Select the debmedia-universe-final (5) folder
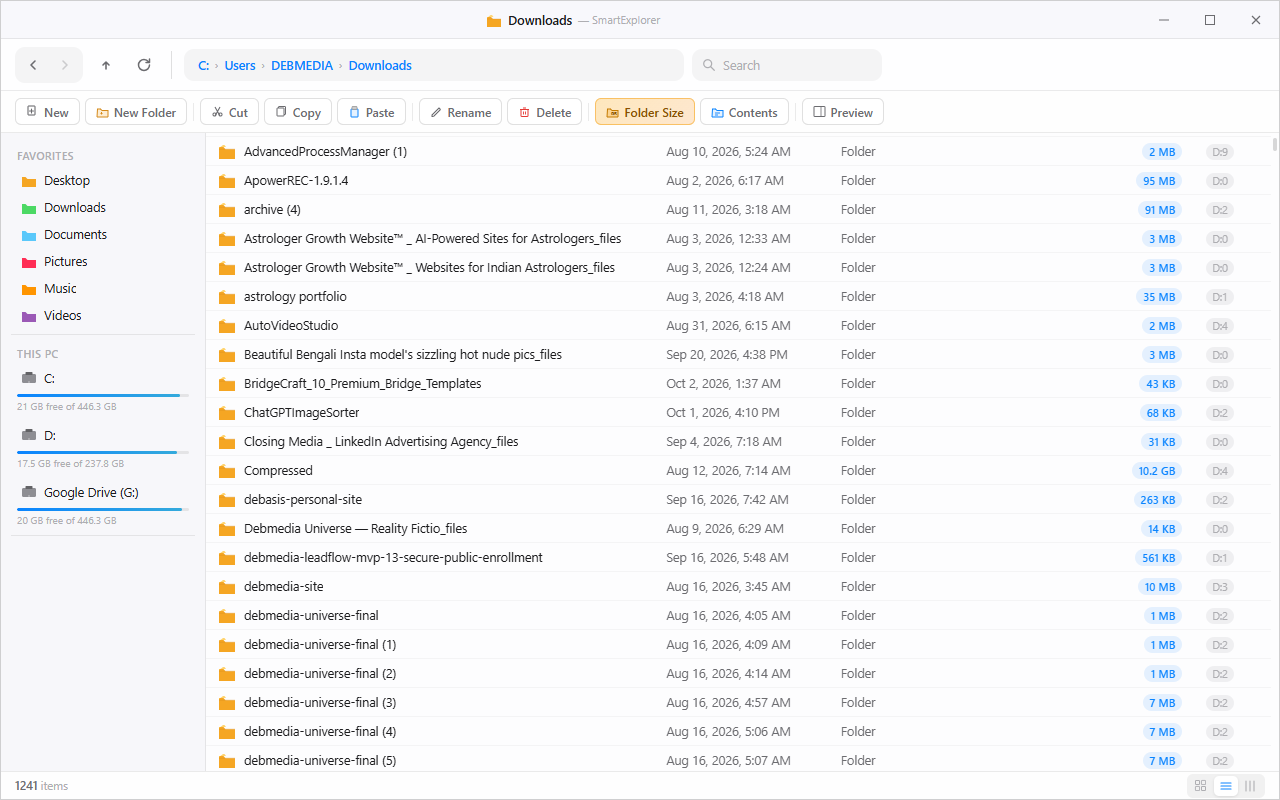The width and height of the screenshot is (1280, 800). 741,761
